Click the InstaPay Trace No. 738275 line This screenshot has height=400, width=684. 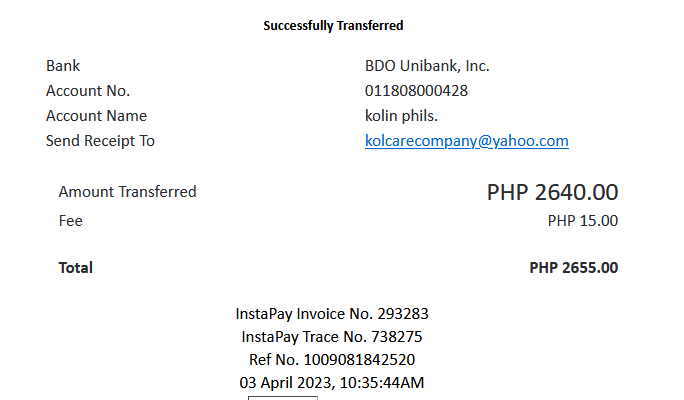332,336
